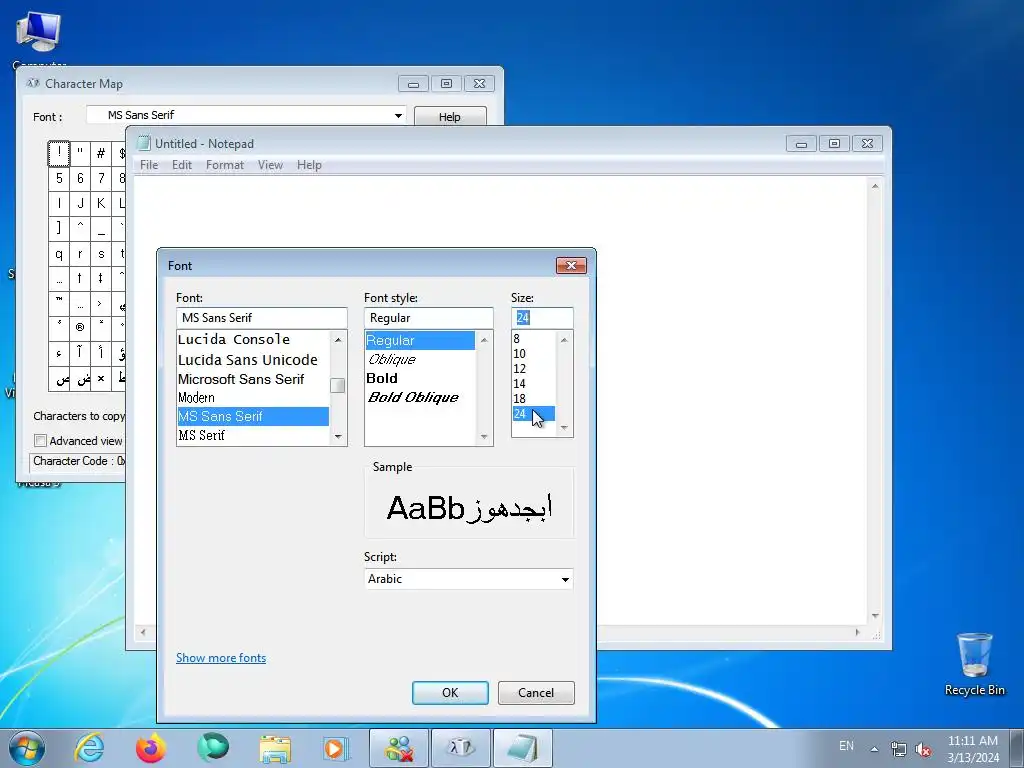The width and height of the screenshot is (1024, 768).
Task: Click Size list scroll down arrow
Action: 564,428
